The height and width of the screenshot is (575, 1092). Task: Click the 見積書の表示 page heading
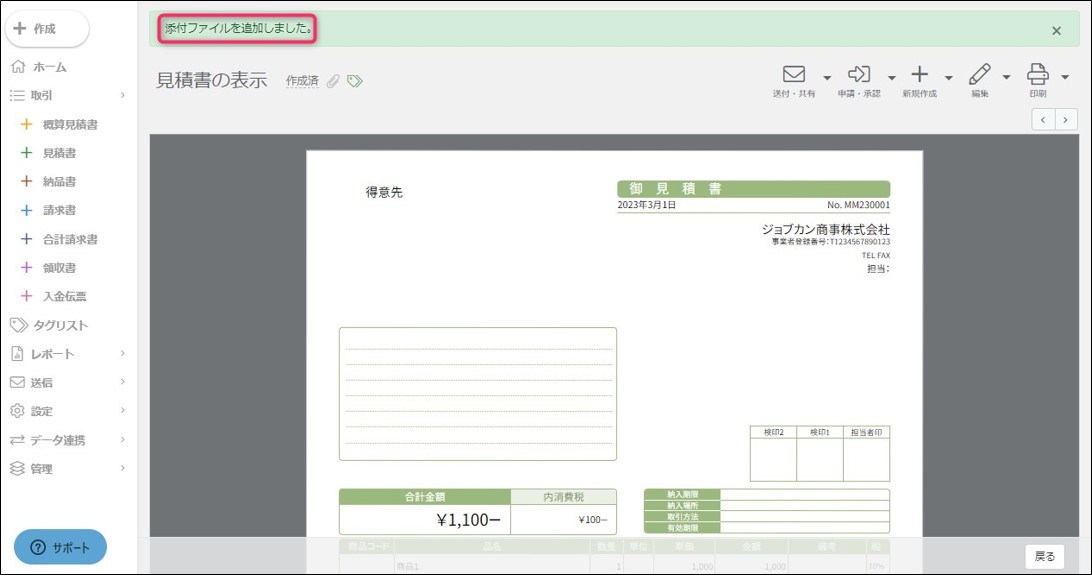(212, 80)
